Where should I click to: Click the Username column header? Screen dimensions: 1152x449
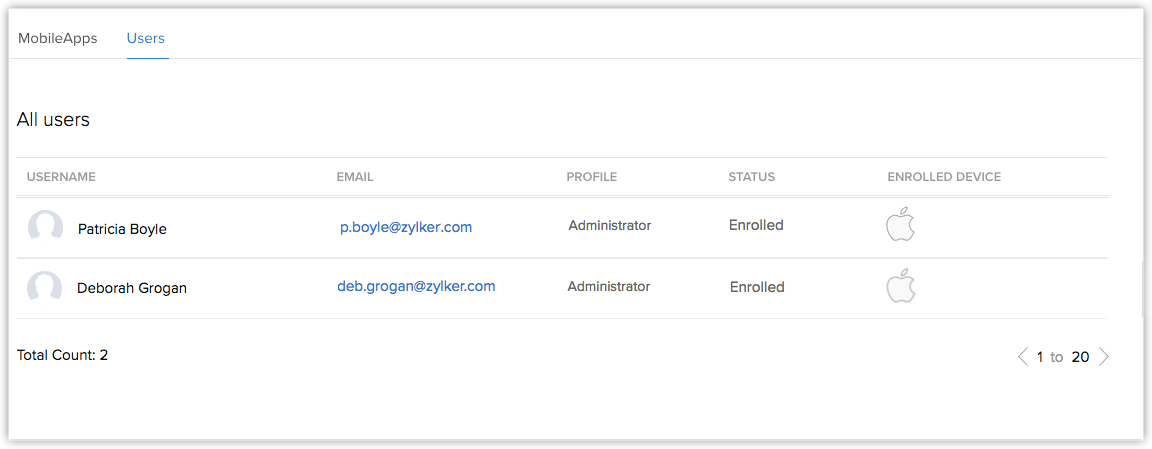click(61, 177)
